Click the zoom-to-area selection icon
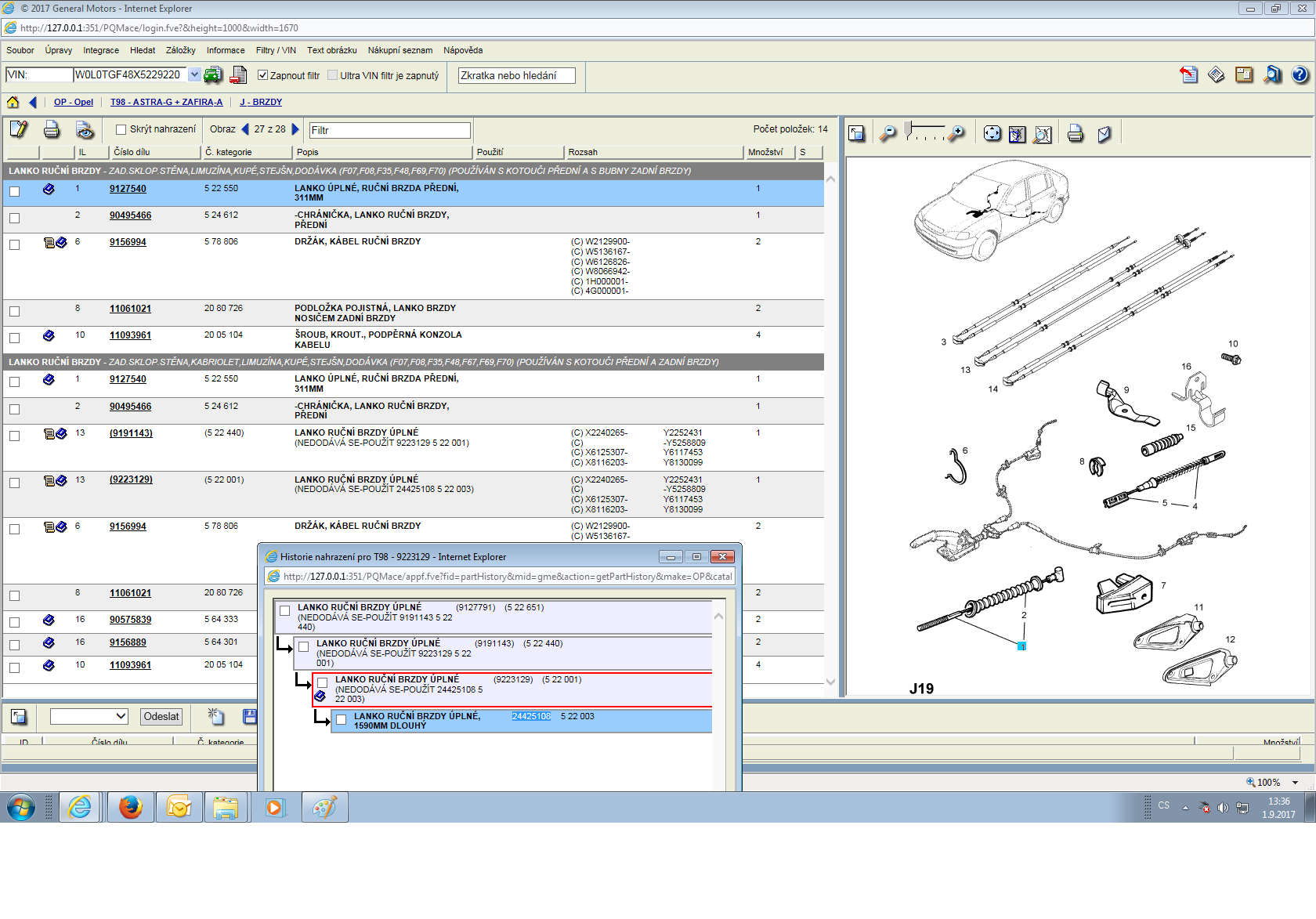 tap(1018, 134)
